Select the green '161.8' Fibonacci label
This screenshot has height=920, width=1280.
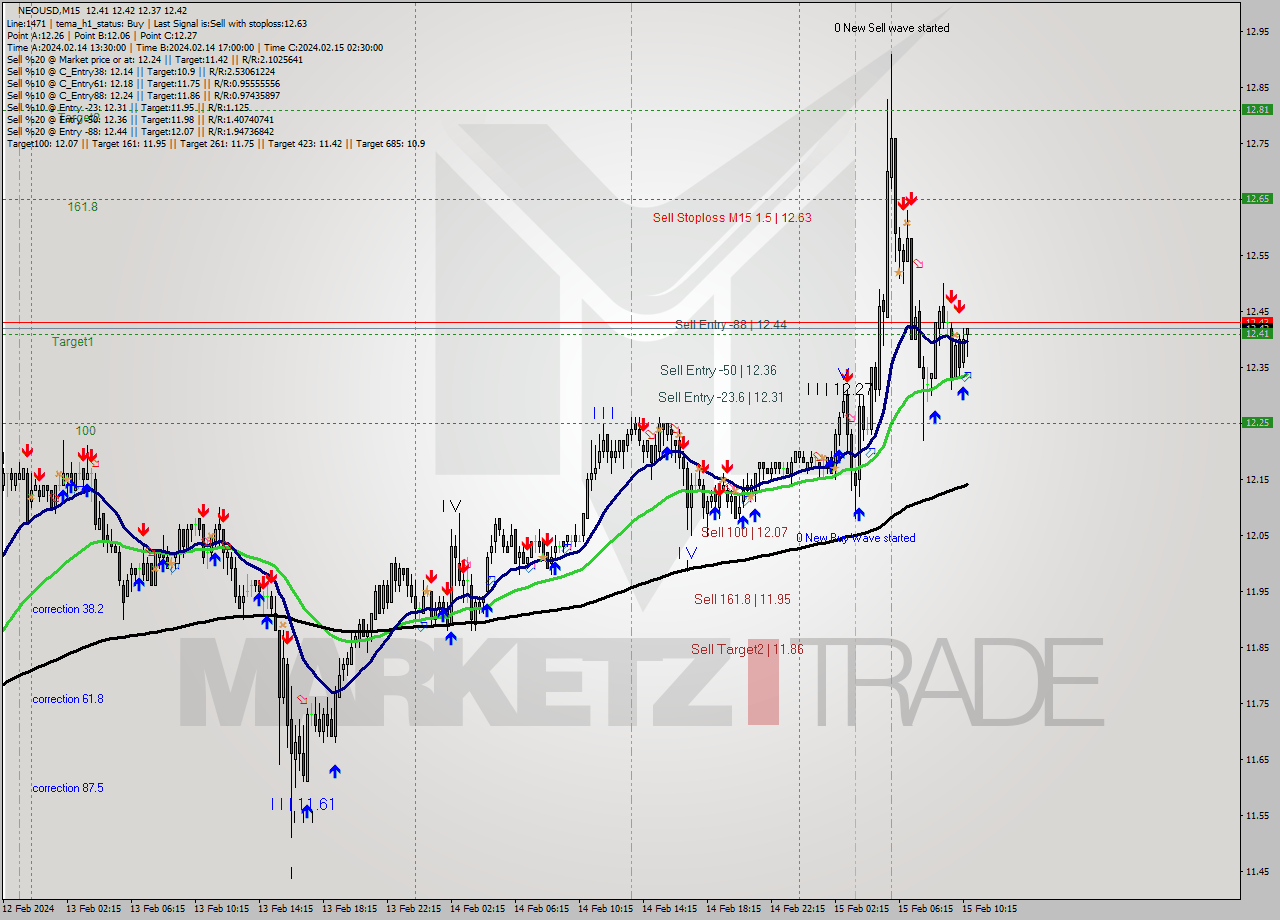point(83,206)
